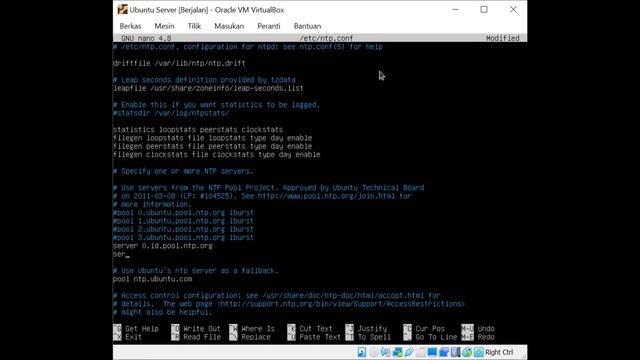This screenshot has width=640, height=360.
Task: Open the Tilik menu
Action: pos(194,26)
